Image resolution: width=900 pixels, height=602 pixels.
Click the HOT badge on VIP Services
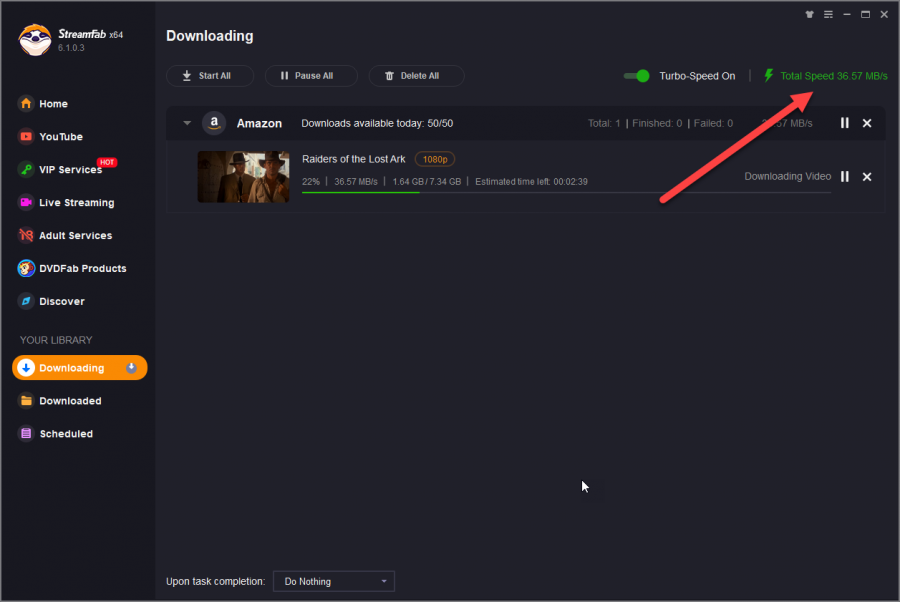coord(107,162)
